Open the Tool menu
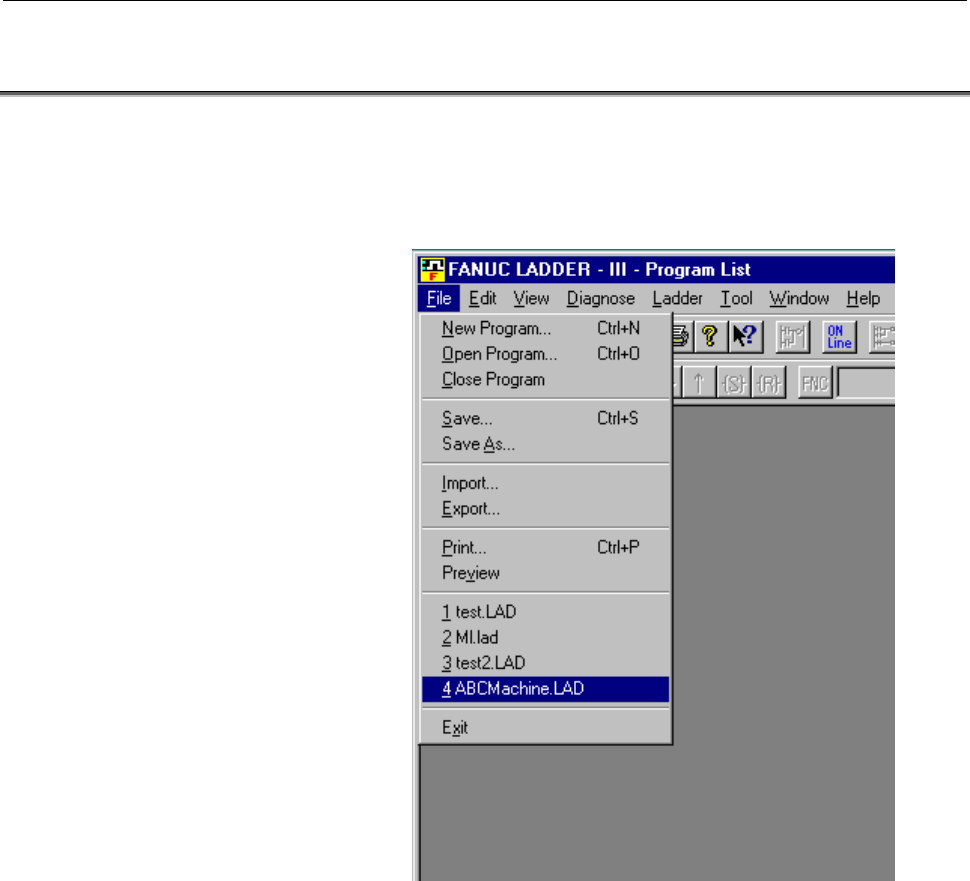The width and height of the screenshot is (970, 881). tap(736, 299)
